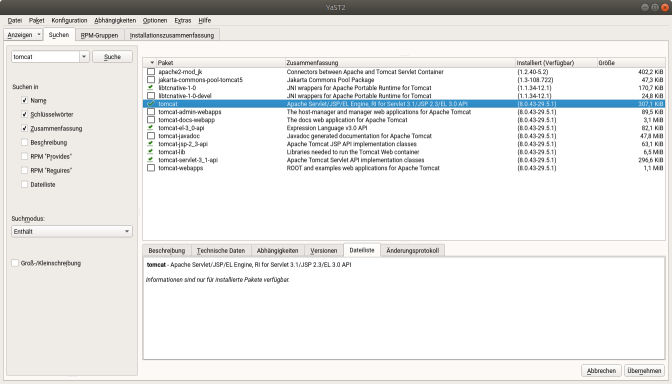Enable Beschreibung search checkbox

coord(24,142)
